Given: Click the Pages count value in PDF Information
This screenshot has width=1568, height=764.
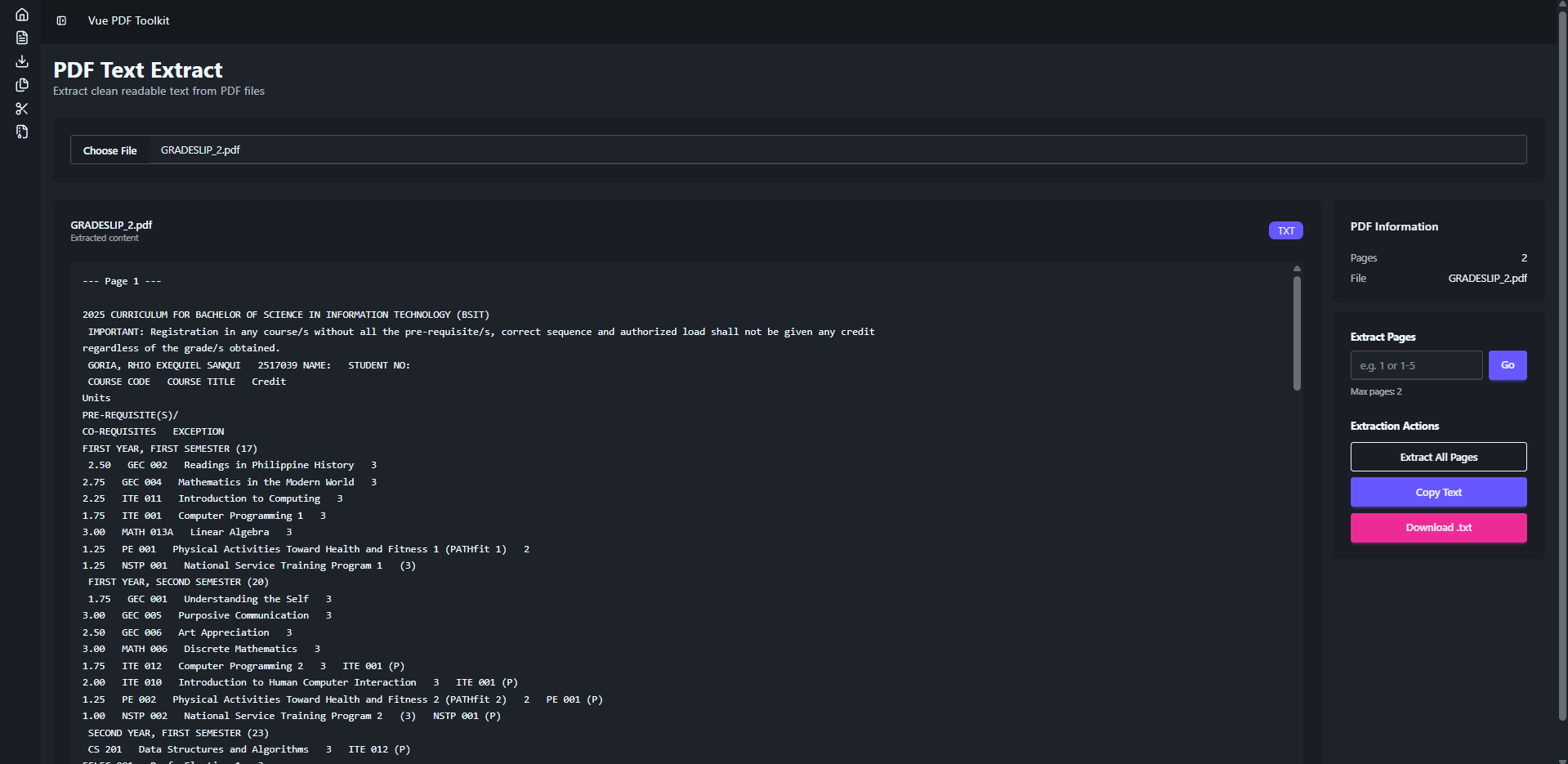Looking at the screenshot, I should [1524, 258].
